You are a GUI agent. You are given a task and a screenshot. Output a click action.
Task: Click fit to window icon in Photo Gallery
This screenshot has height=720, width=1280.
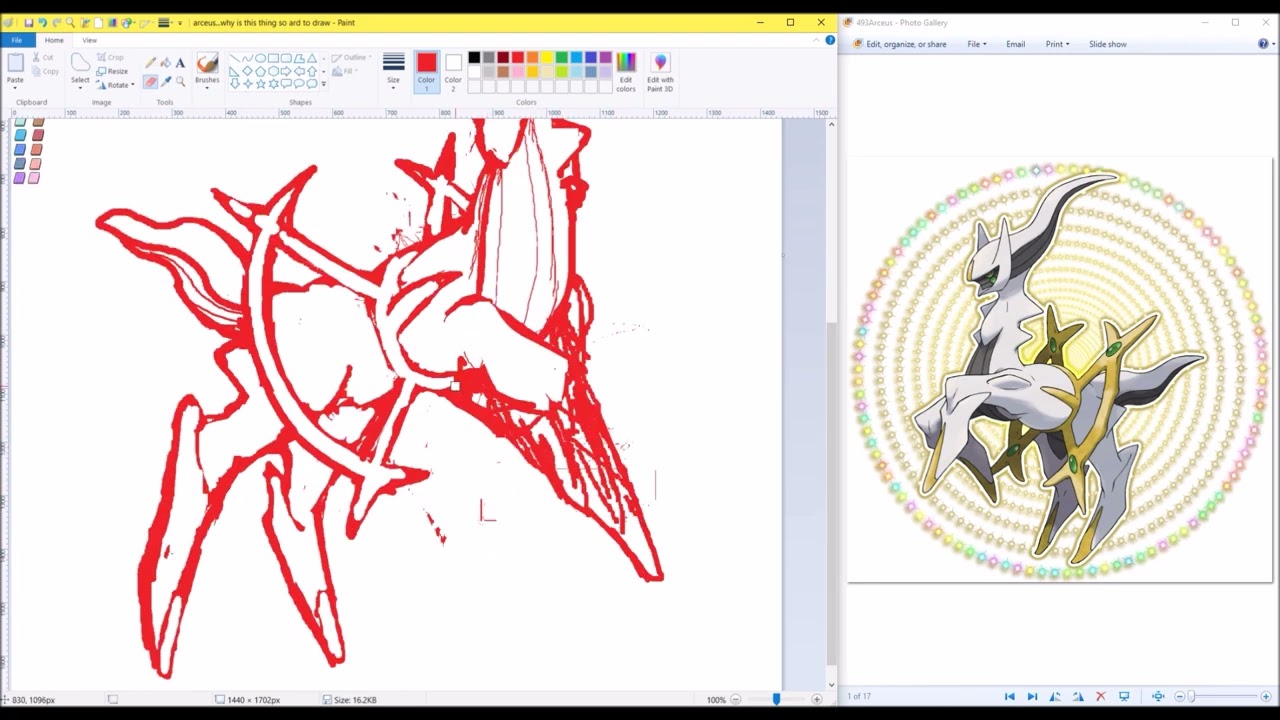pos(1158,697)
